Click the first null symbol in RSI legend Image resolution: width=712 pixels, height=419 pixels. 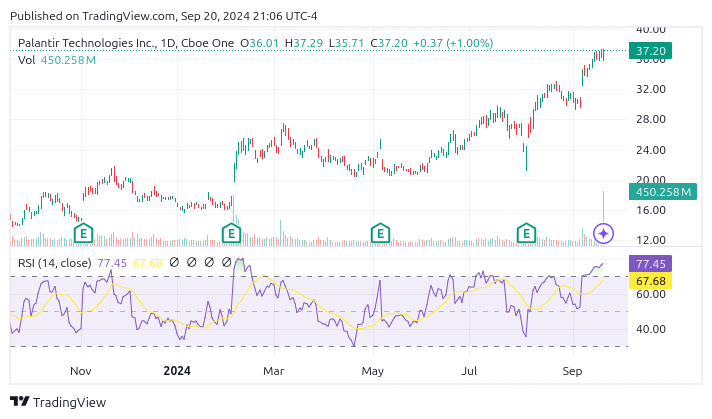173,262
